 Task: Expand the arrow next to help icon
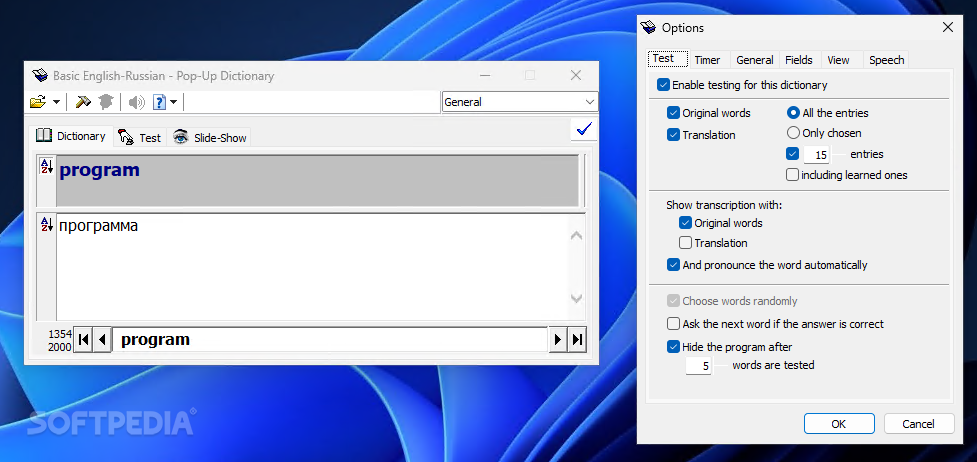click(x=173, y=102)
